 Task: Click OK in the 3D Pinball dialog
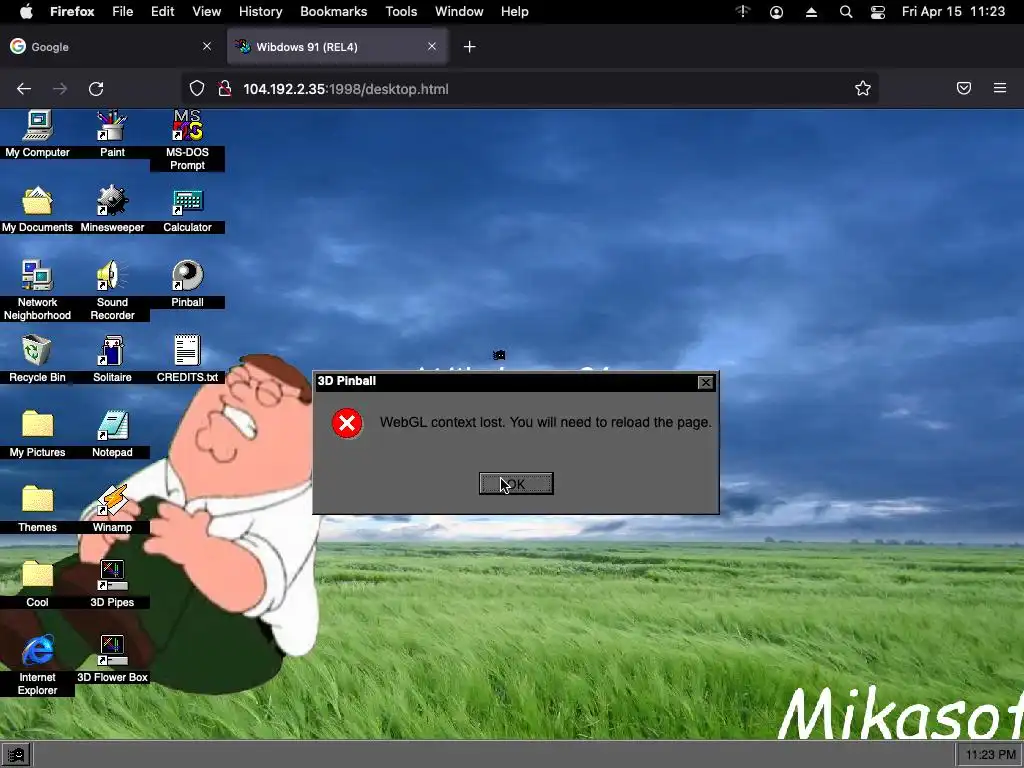[x=516, y=484]
